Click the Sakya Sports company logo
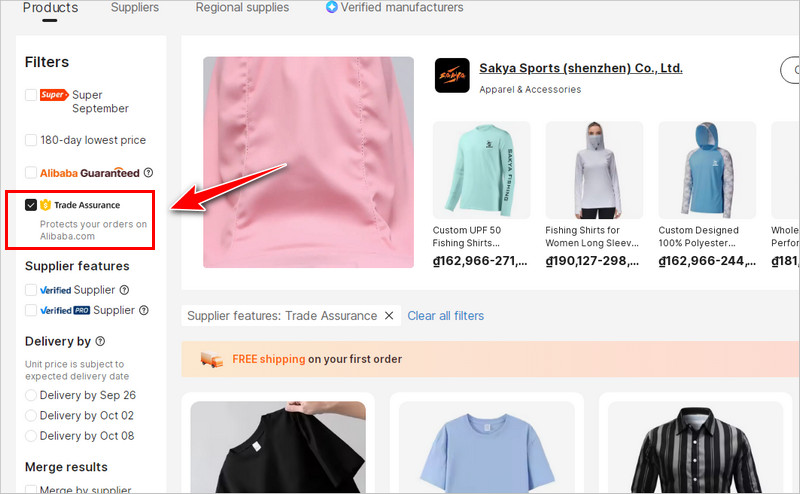This screenshot has width=800, height=494. point(452,76)
